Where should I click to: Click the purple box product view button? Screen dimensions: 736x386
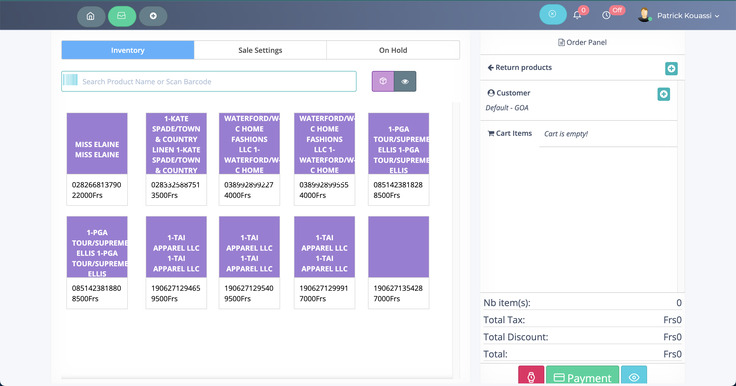tap(383, 81)
